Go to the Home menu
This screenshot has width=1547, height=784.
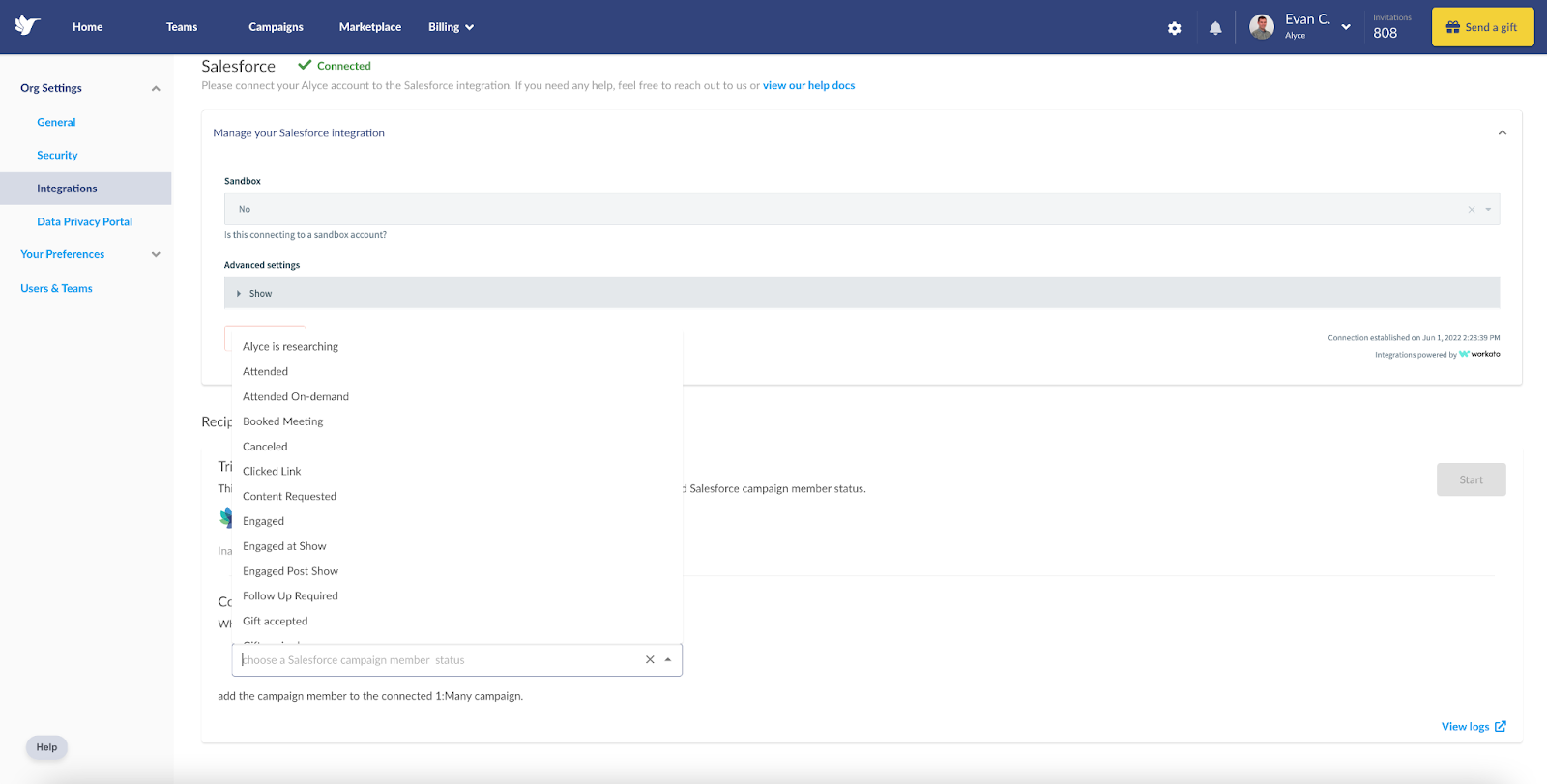click(x=87, y=27)
